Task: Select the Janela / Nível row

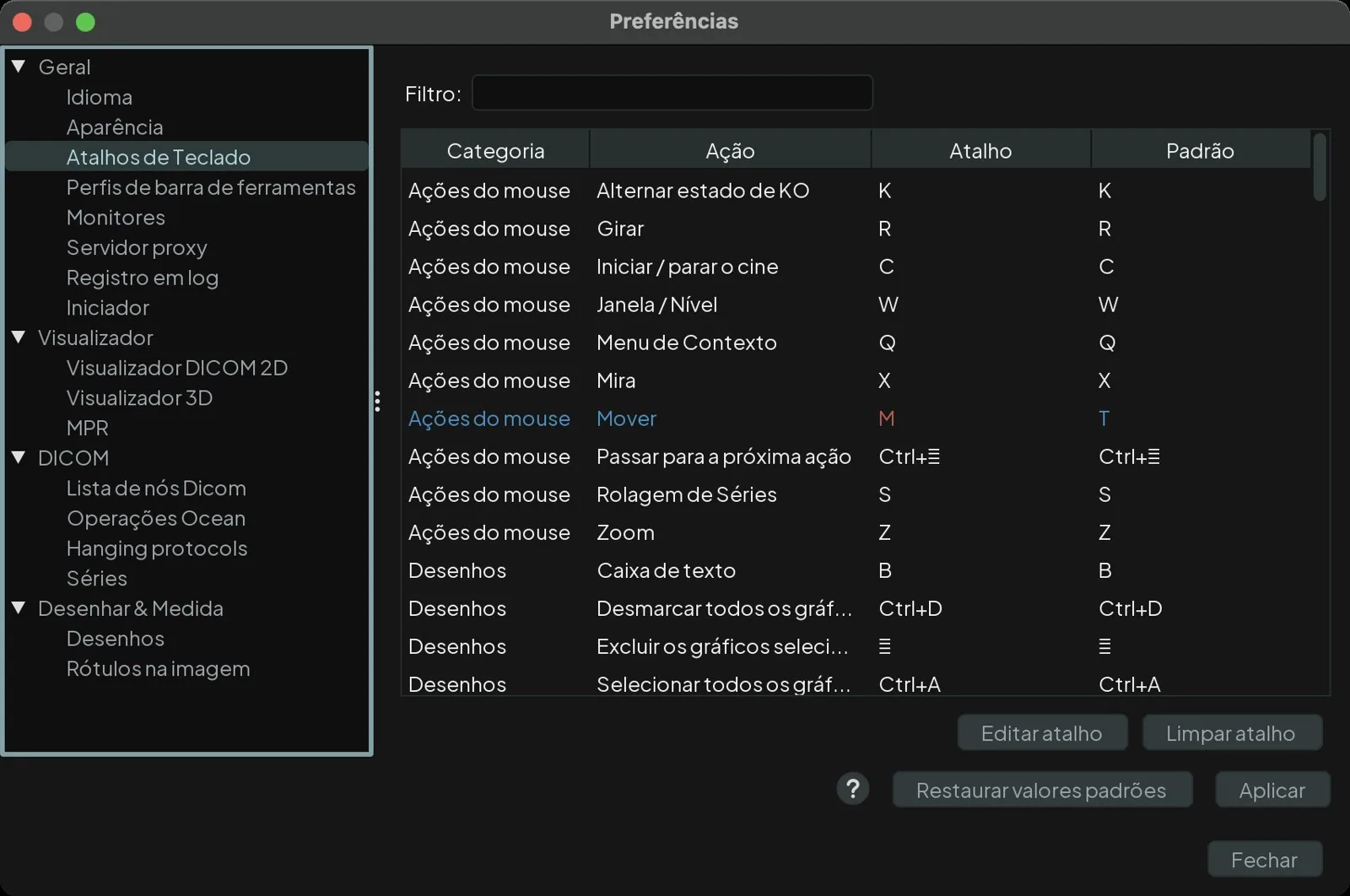Action: (x=856, y=305)
